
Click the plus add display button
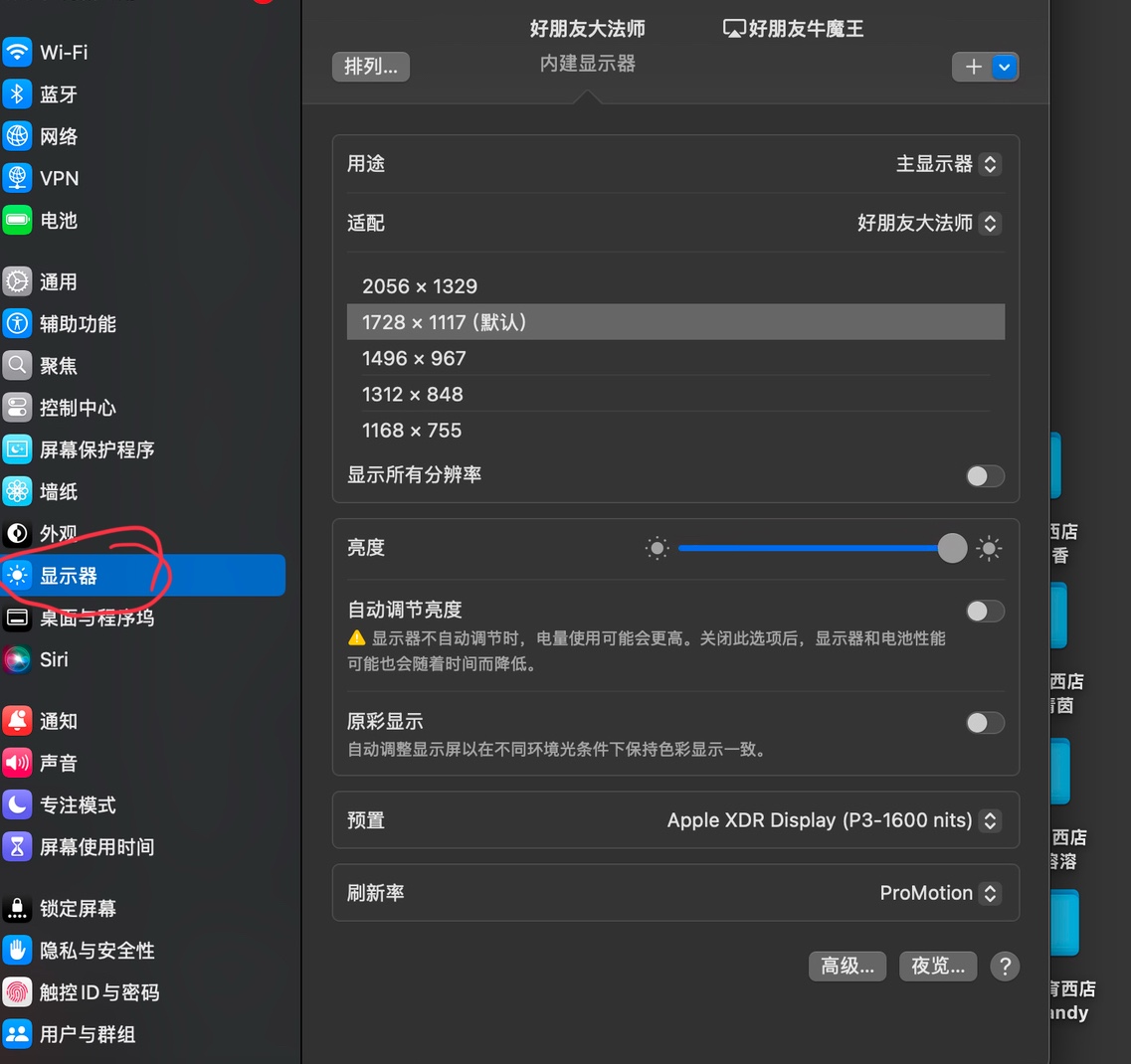click(x=973, y=67)
